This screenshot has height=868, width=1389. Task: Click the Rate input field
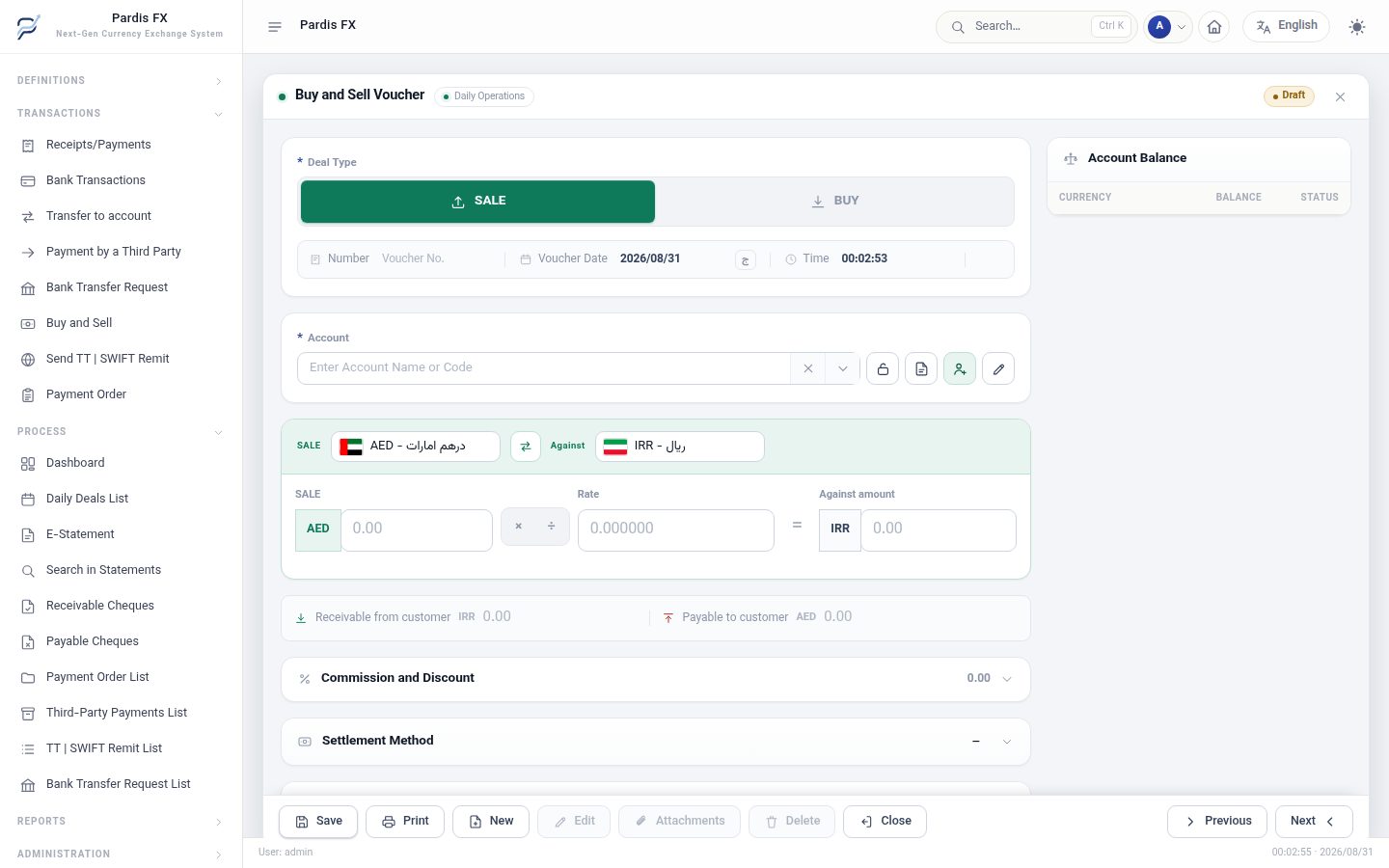676,530
